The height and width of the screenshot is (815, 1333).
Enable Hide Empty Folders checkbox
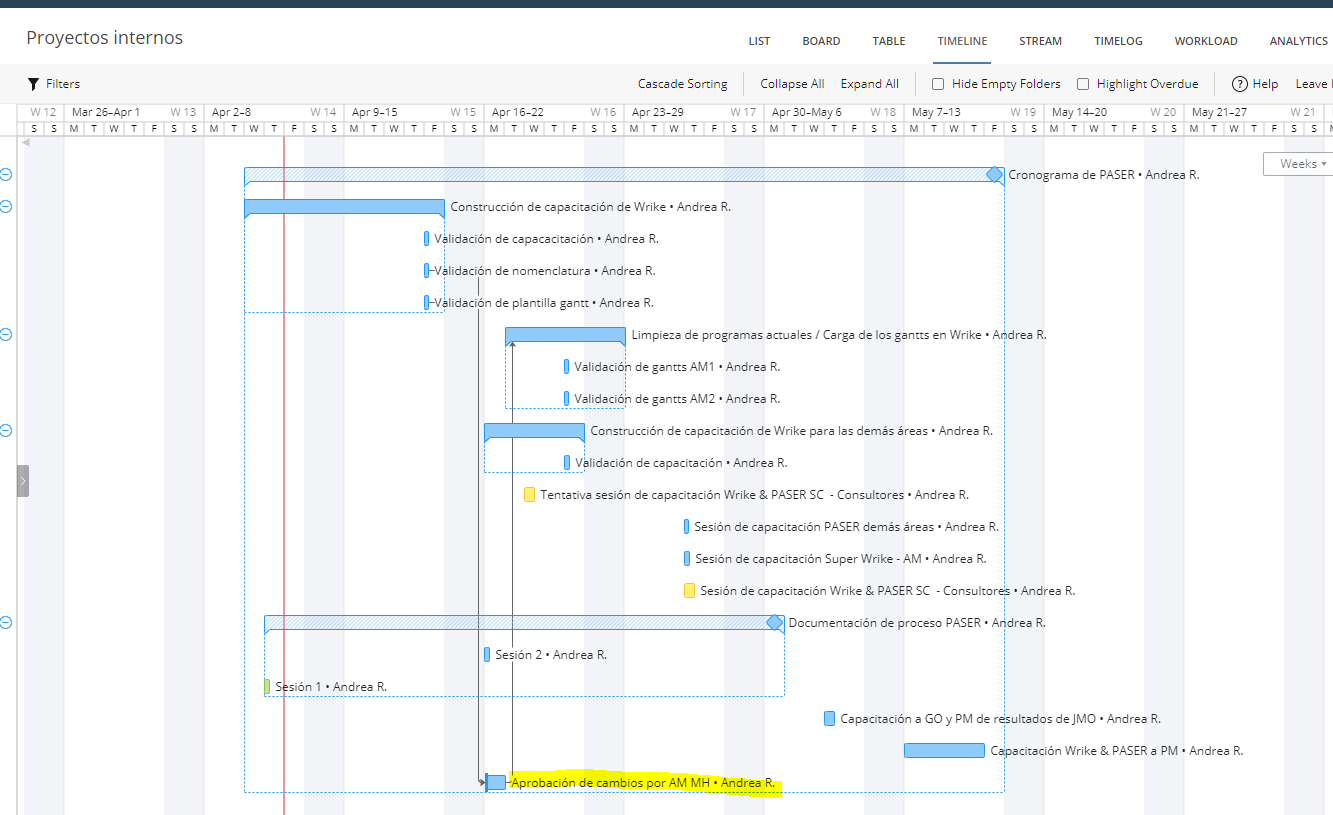point(938,84)
